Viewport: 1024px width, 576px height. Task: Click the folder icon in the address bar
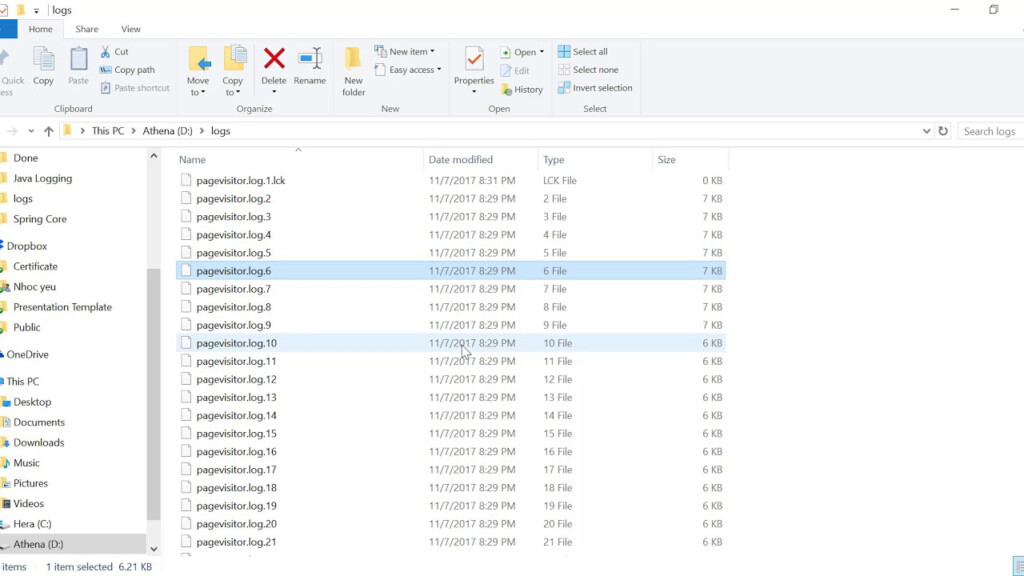click(67, 131)
